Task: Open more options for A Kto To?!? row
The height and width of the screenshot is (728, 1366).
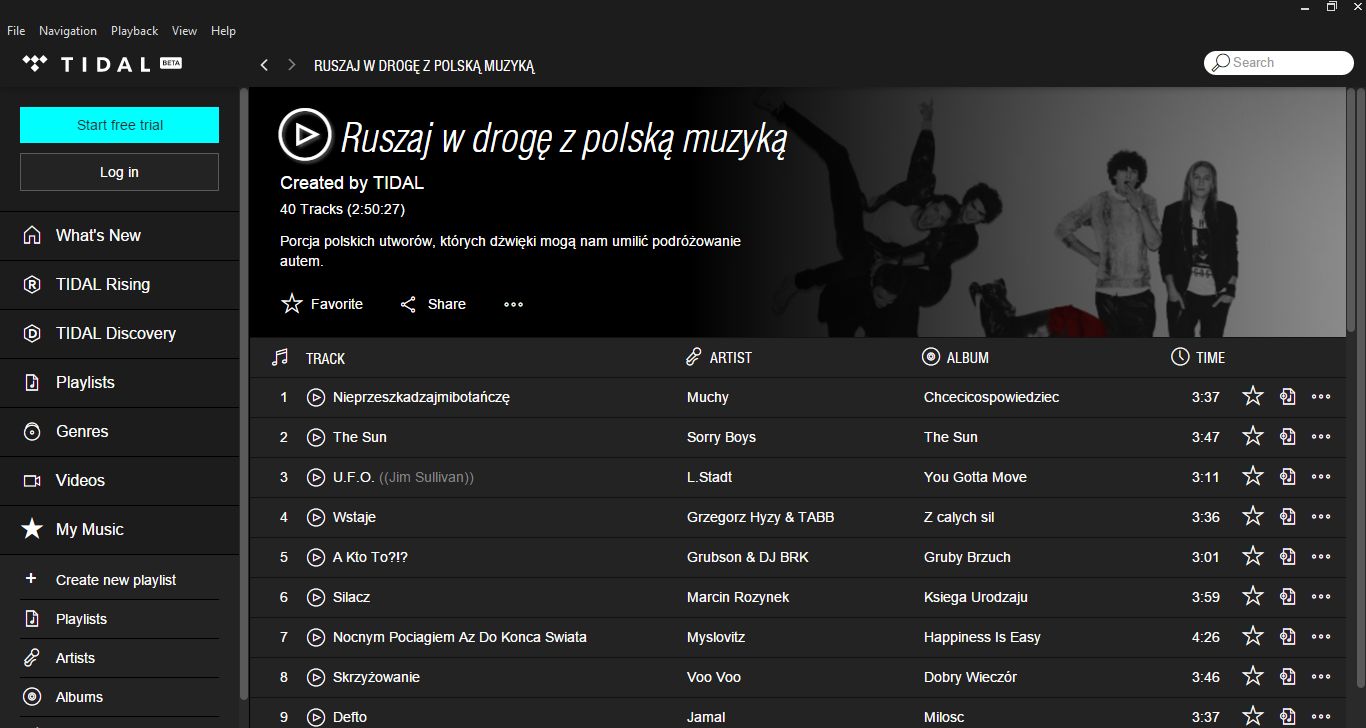Action: tap(1321, 557)
